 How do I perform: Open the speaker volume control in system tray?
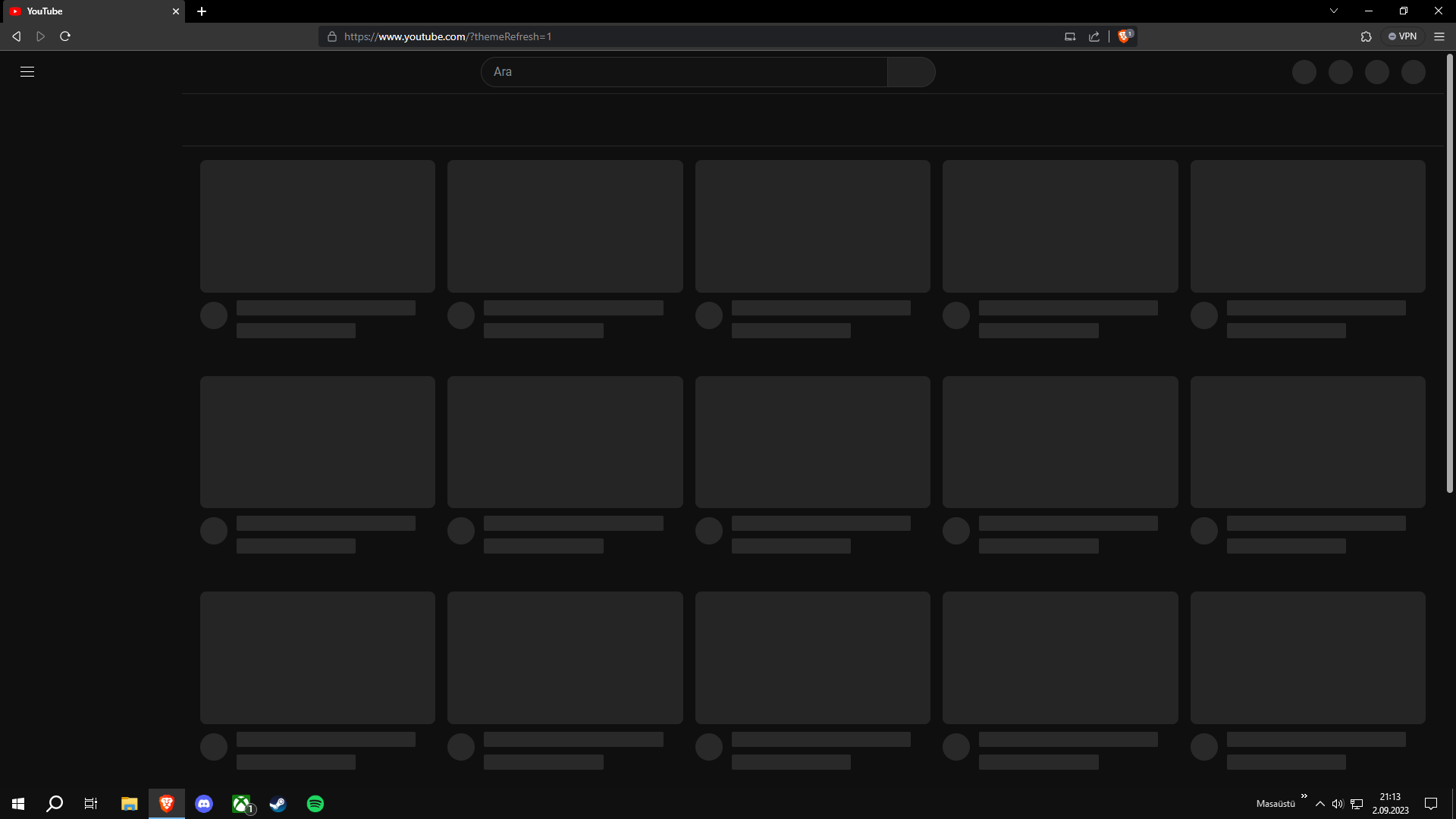(x=1338, y=804)
